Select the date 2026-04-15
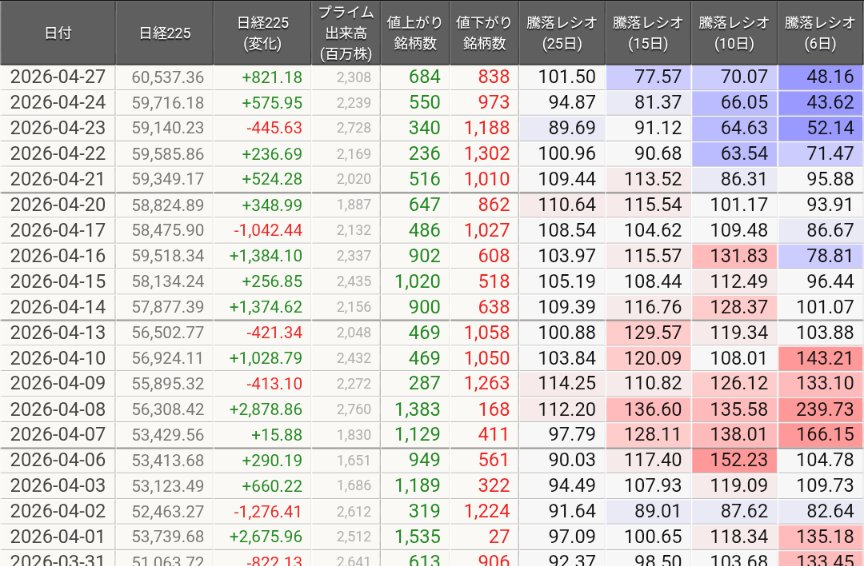This screenshot has height=566, width=864. coord(58,281)
